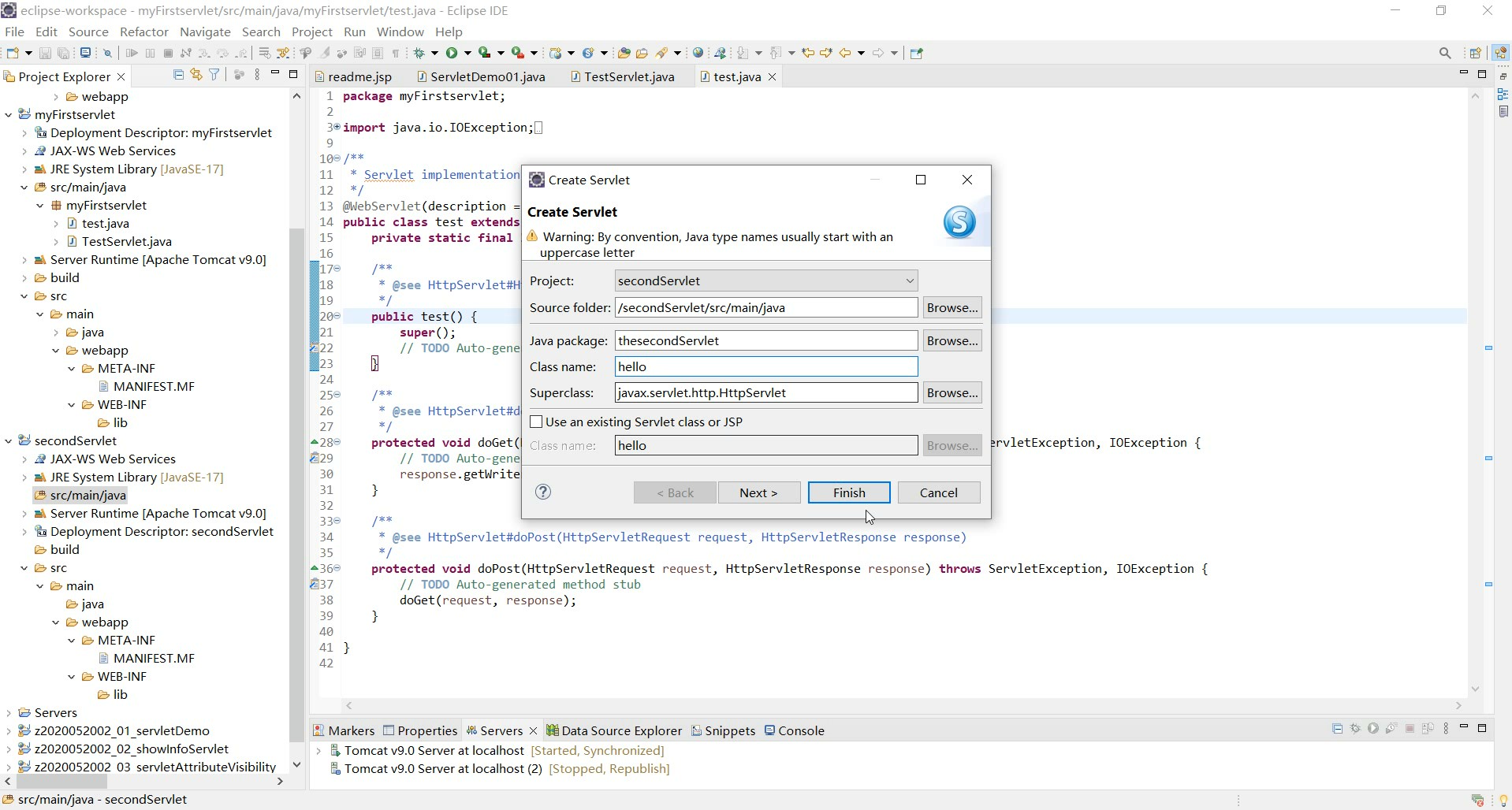Open the Console tab in bottom panel
The width and height of the screenshot is (1512, 810).
[800, 730]
